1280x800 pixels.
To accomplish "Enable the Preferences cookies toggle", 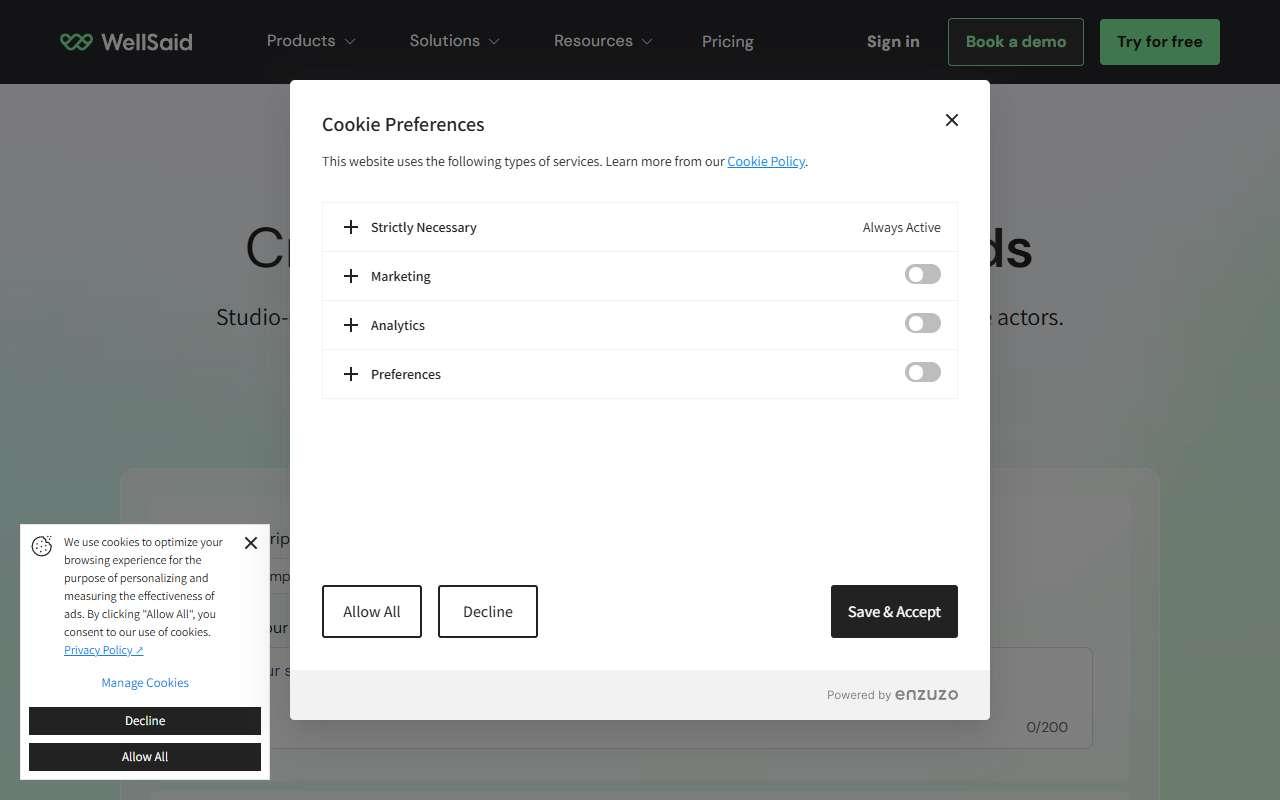I will click(x=923, y=372).
